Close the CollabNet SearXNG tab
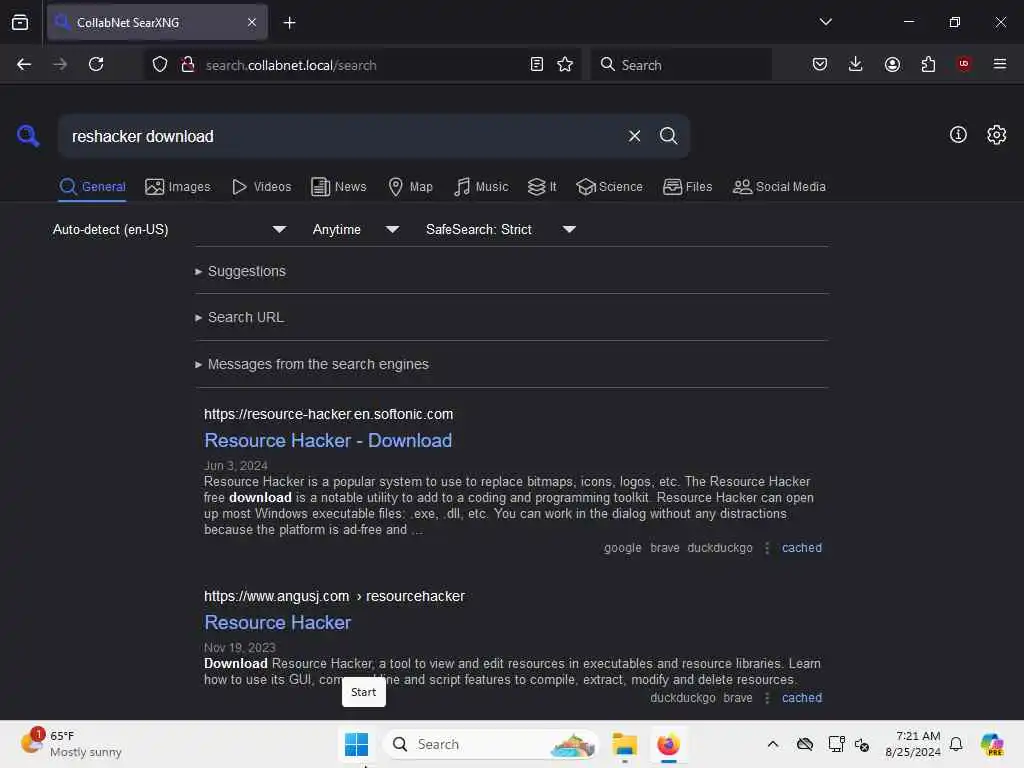Viewport: 1024px width, 768px height. [x=252, y=23]
